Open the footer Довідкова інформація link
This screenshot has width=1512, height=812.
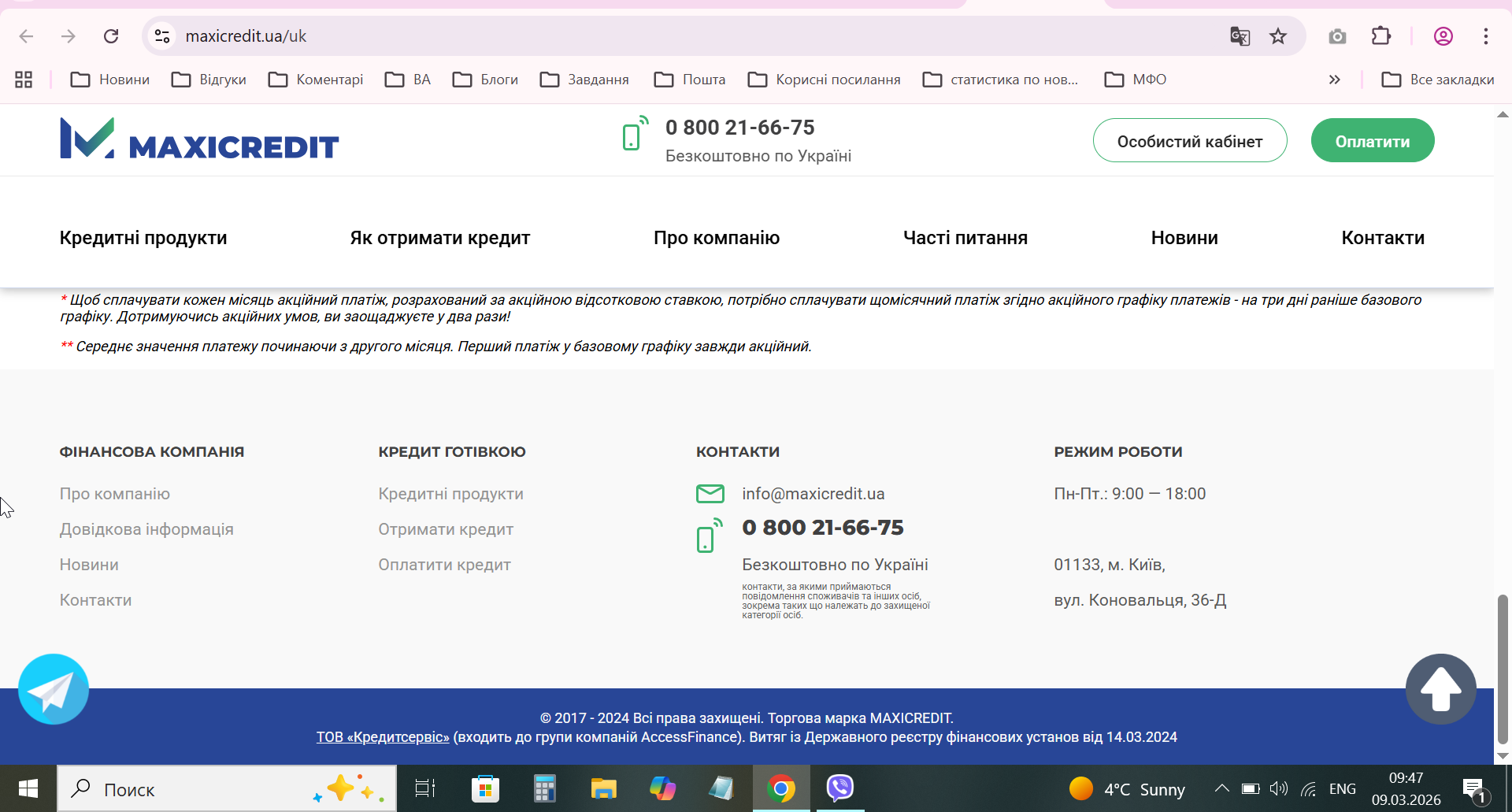pyautogui.click(x=146, y=529)
